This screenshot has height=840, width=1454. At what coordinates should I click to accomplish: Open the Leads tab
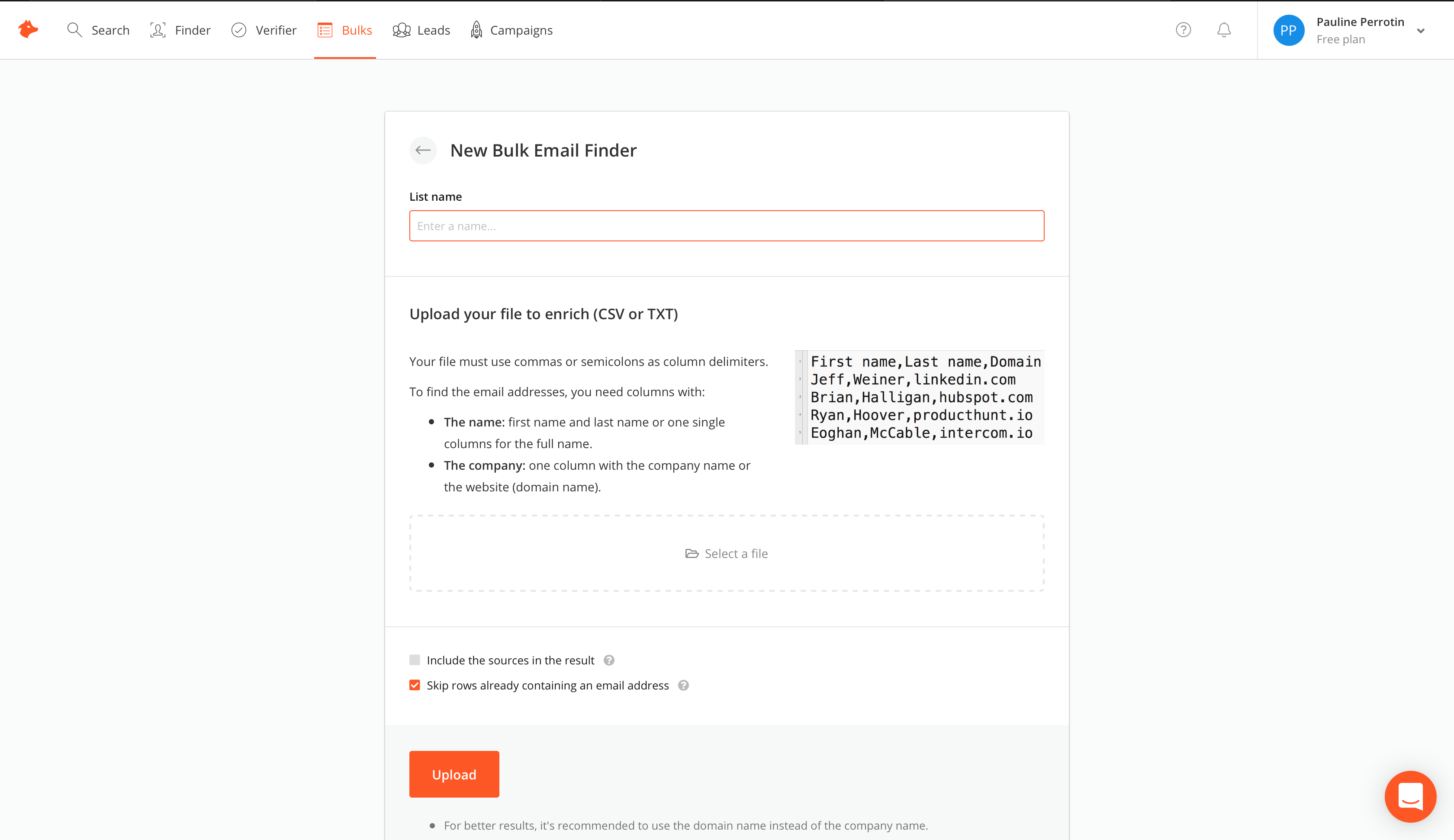click(421, 30)
